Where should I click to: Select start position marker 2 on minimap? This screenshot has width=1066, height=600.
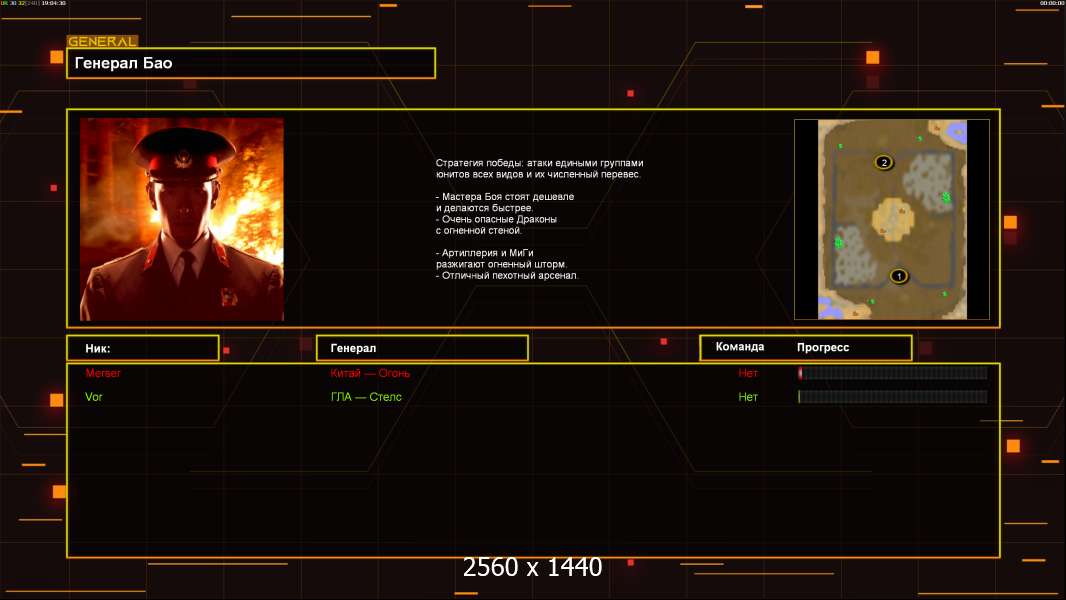click(x=884, y=162)
